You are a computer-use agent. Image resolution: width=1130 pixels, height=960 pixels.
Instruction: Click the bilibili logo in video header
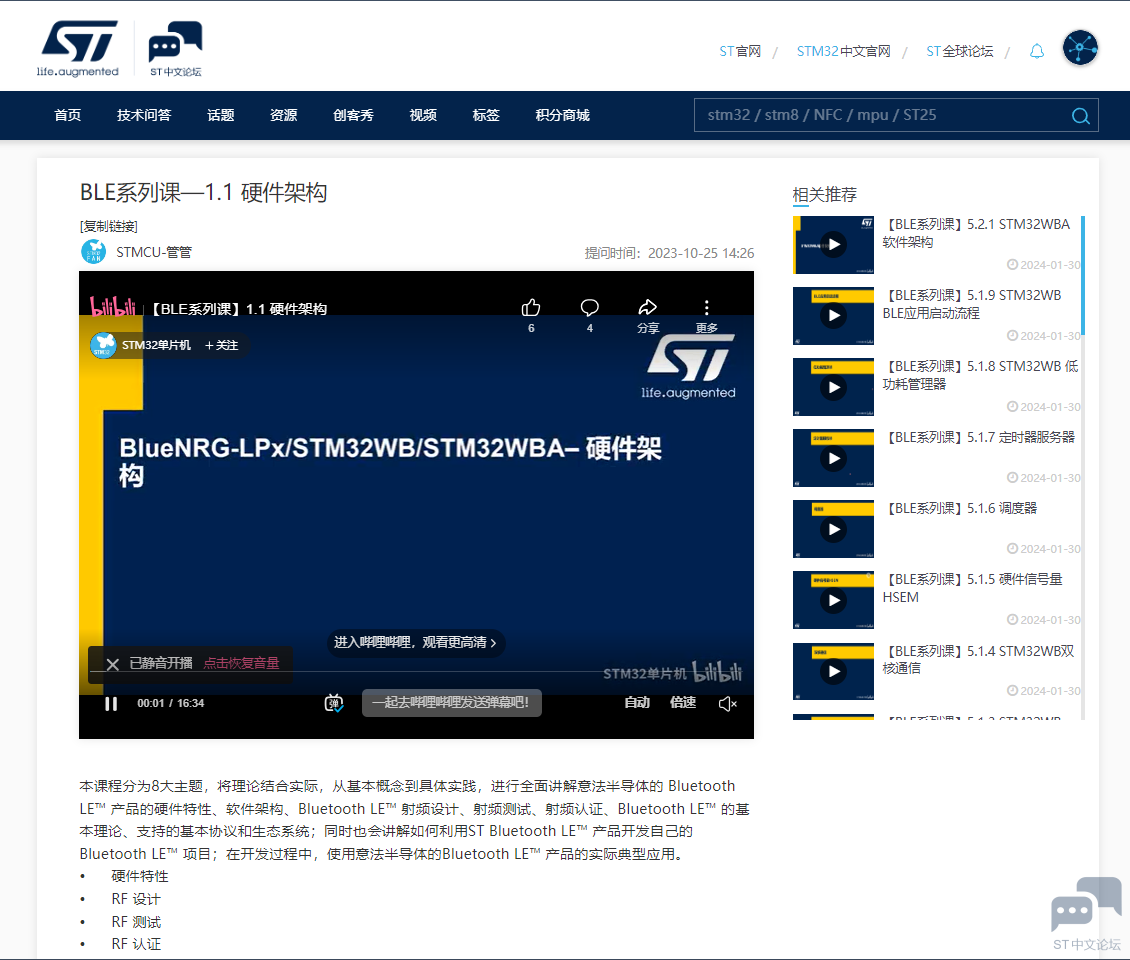click(112, 307)
